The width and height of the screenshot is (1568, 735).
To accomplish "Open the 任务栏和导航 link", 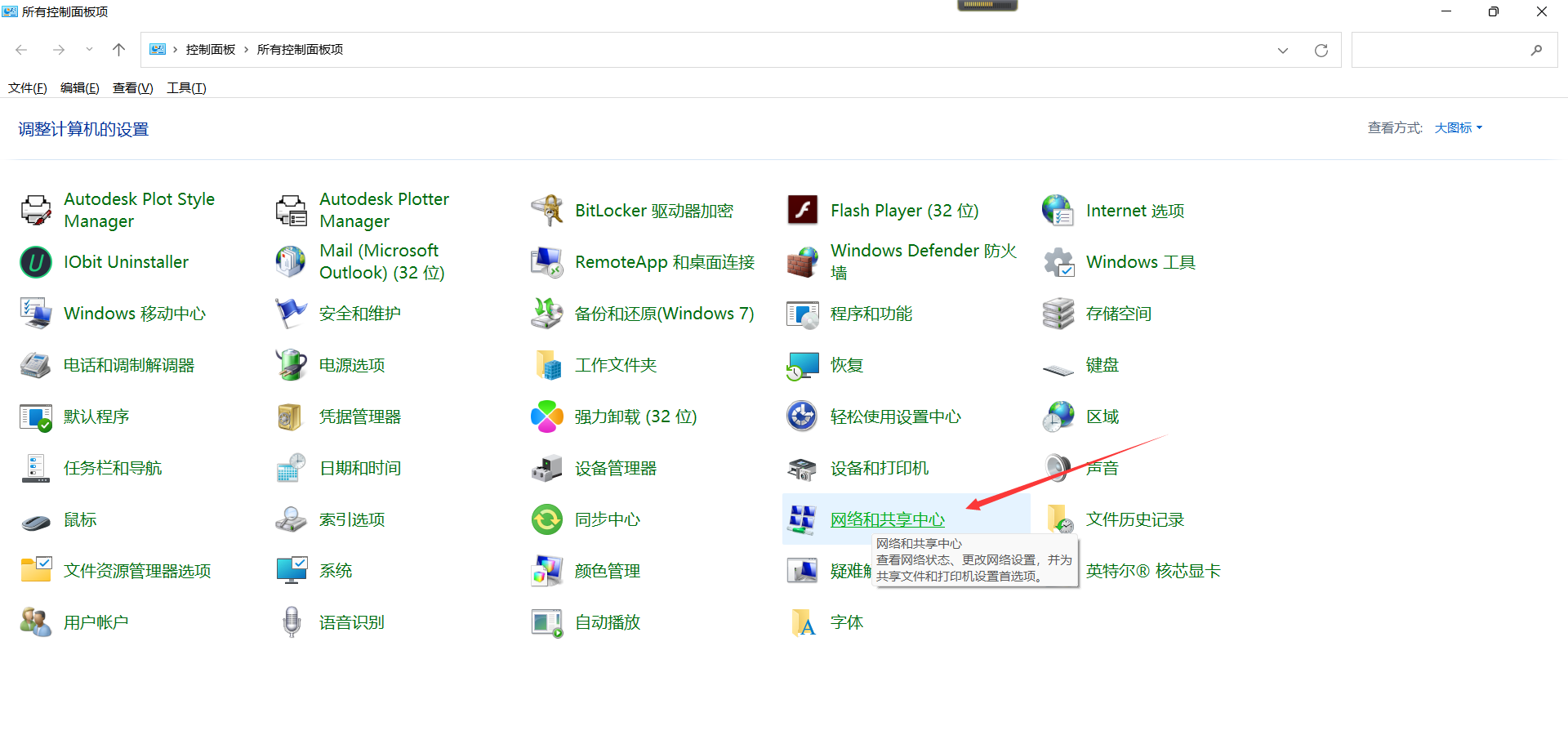I will (113, 468).
